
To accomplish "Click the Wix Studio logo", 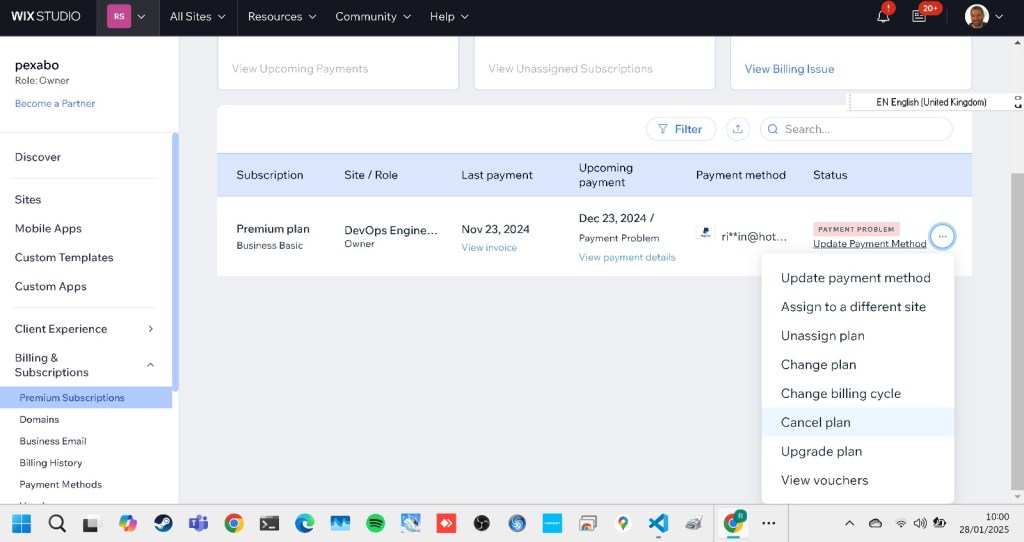I will point(46,16).
